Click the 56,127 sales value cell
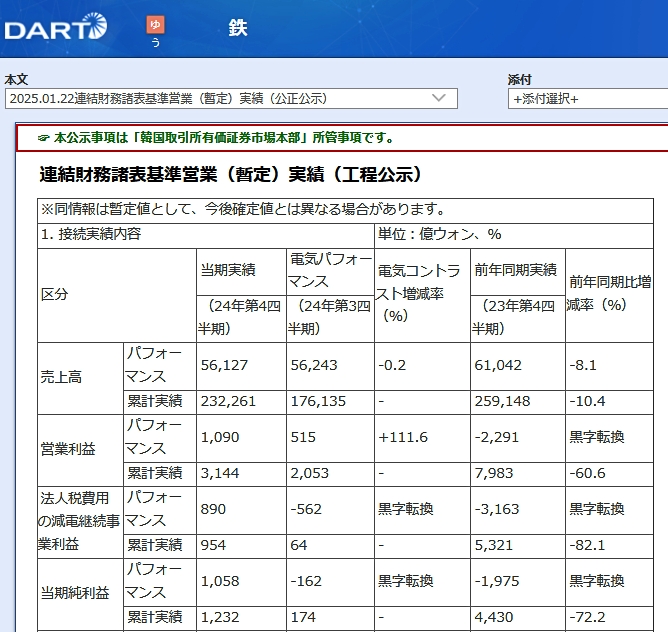 [222, 366]
